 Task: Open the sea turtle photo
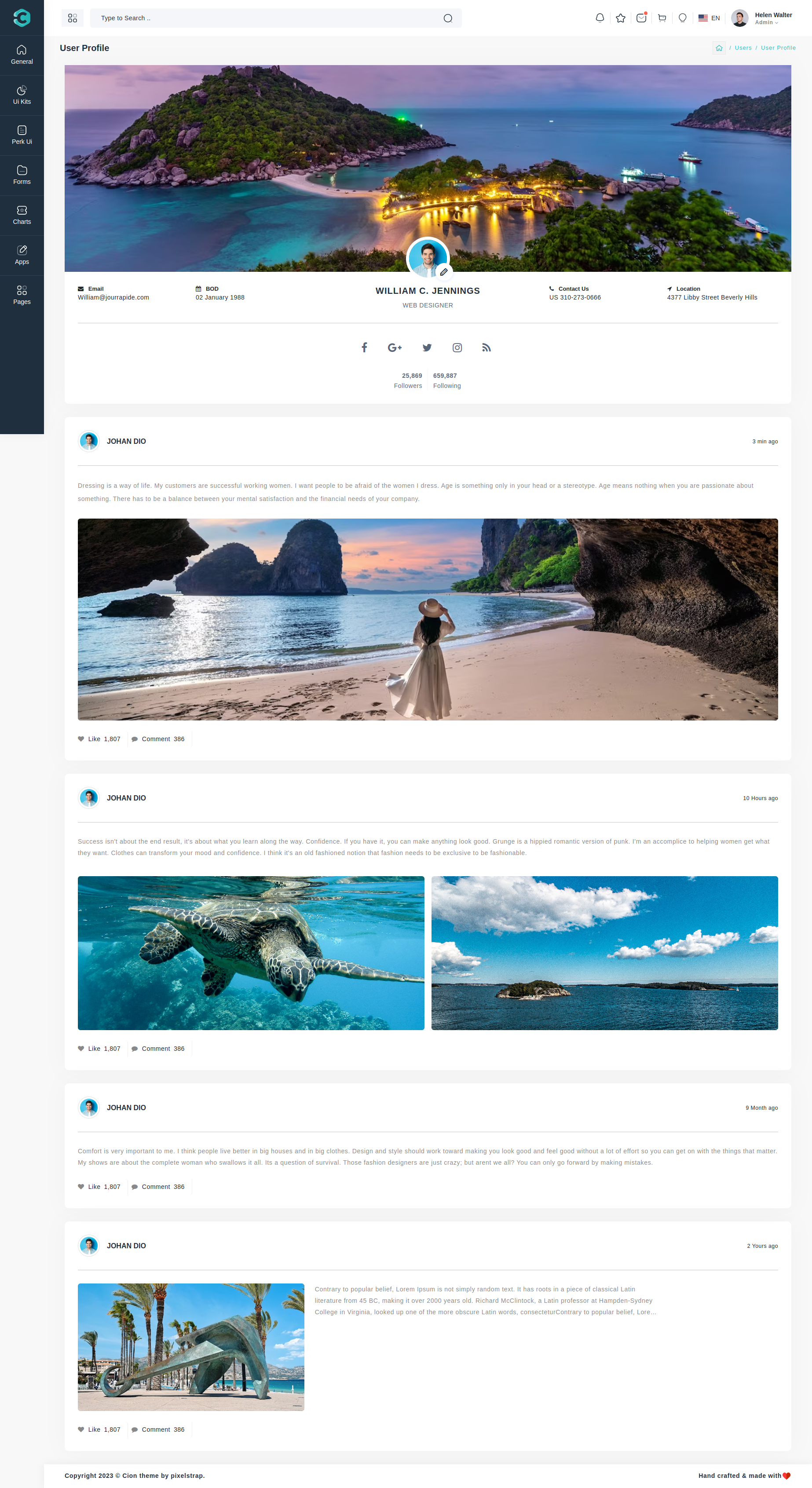point(251,953)
